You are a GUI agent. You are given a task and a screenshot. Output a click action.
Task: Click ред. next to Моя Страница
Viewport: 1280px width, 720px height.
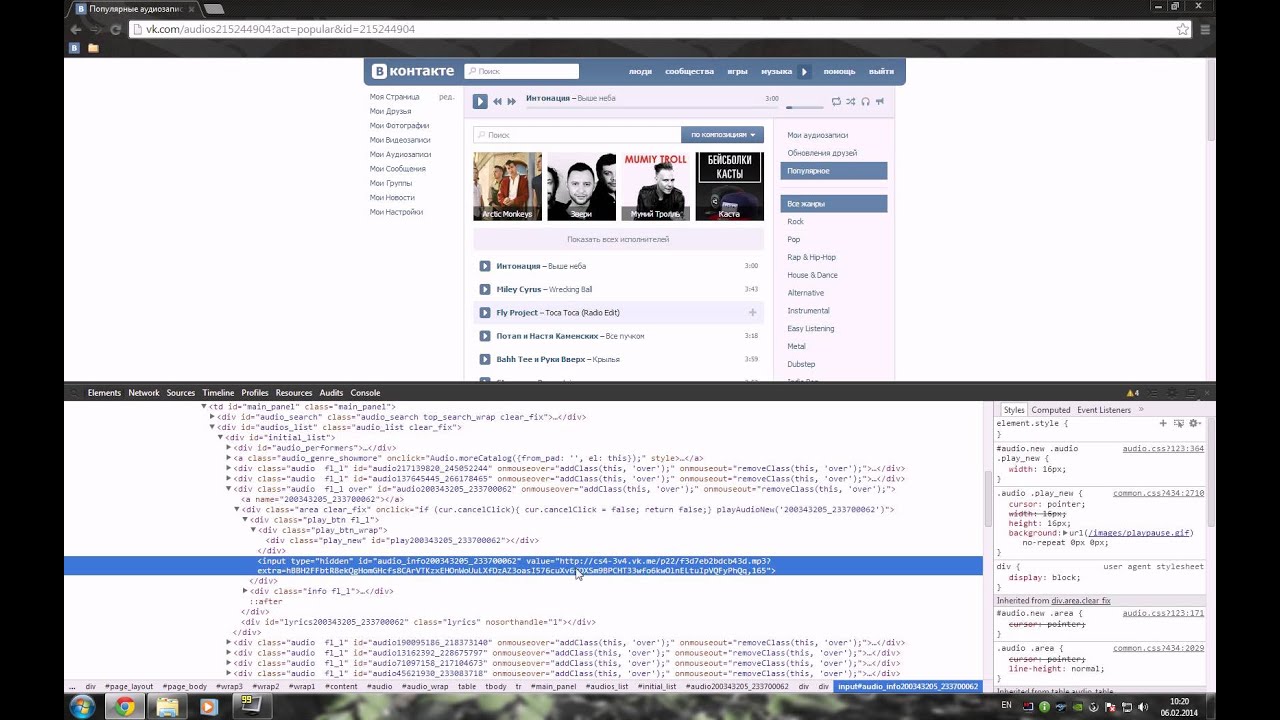click(446, 97)
